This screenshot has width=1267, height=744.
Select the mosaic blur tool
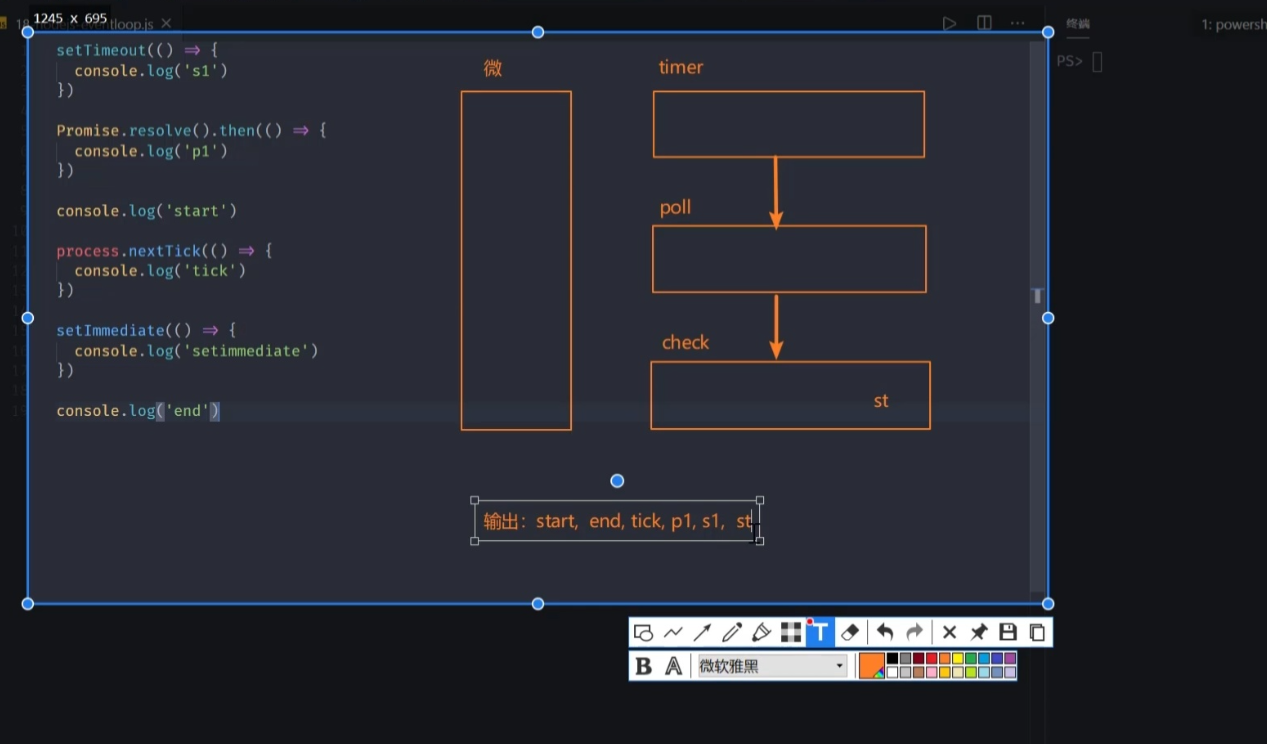791,632
